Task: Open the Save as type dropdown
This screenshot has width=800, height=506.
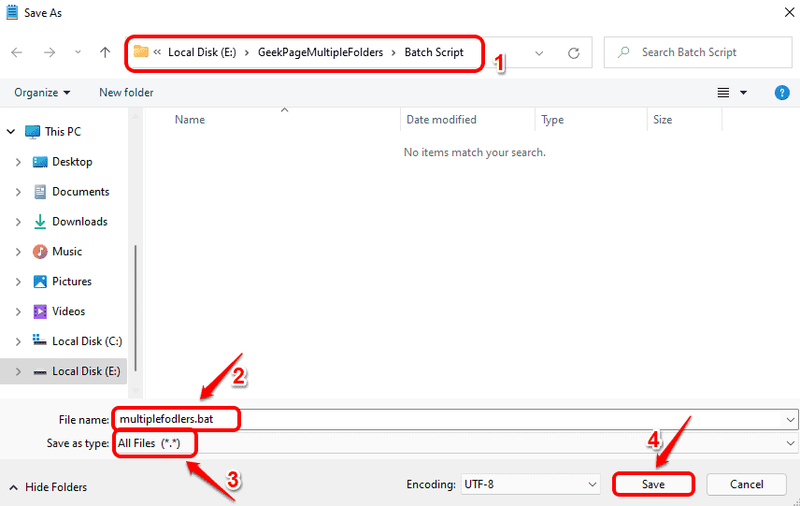Action: pos(455,443)
